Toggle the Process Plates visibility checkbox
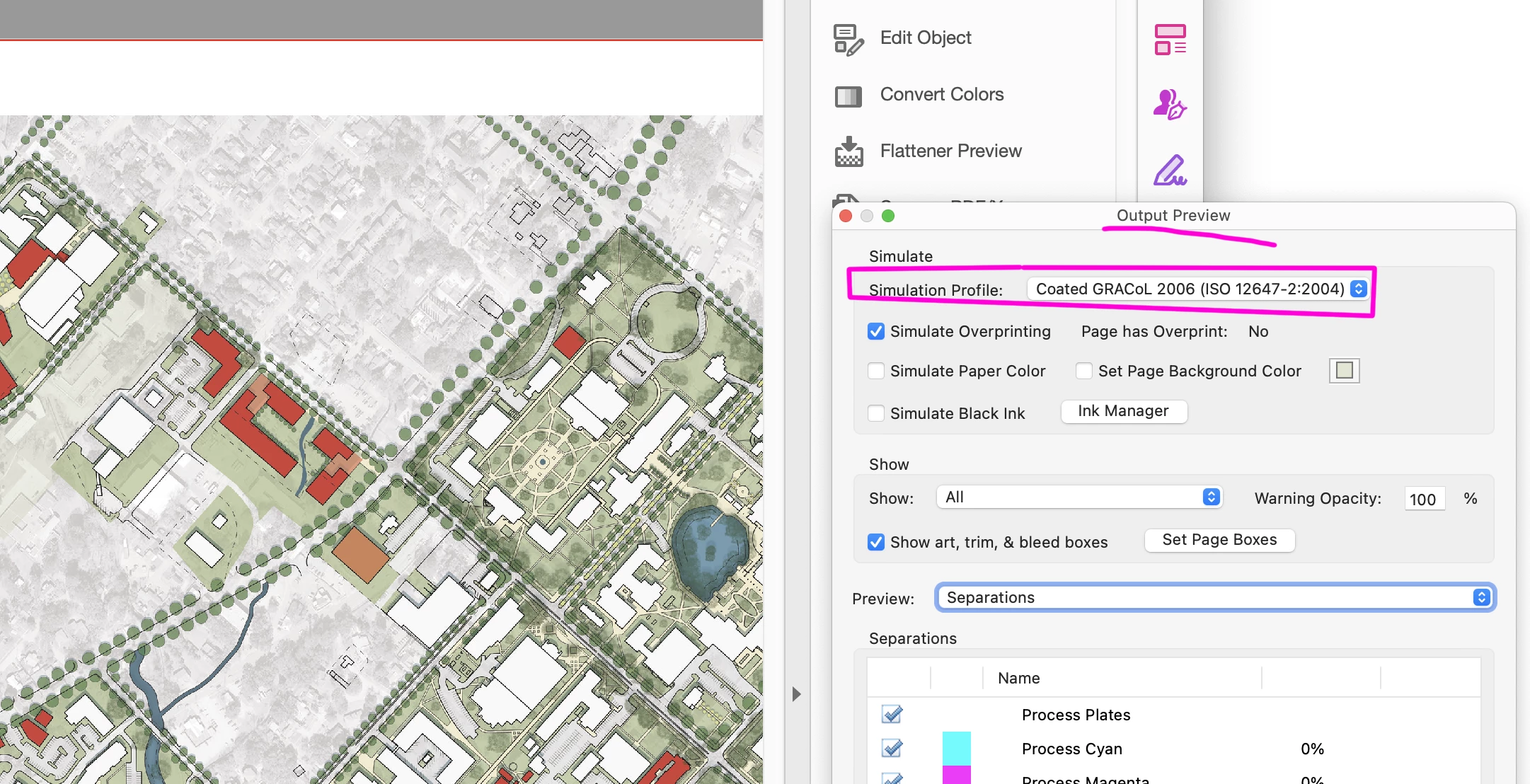Viewport: 1530px width, 784px height. tap(892, 714)
